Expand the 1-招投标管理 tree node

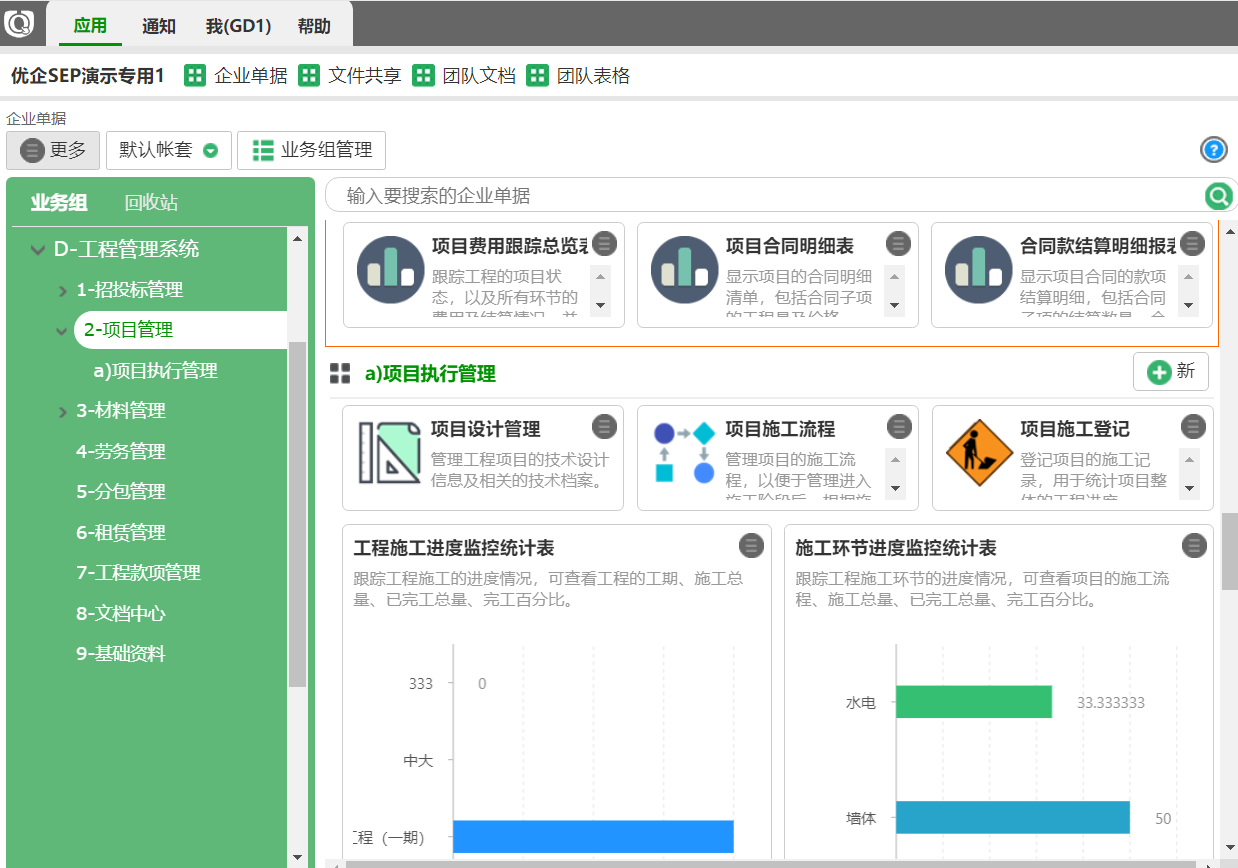(62, 291)
